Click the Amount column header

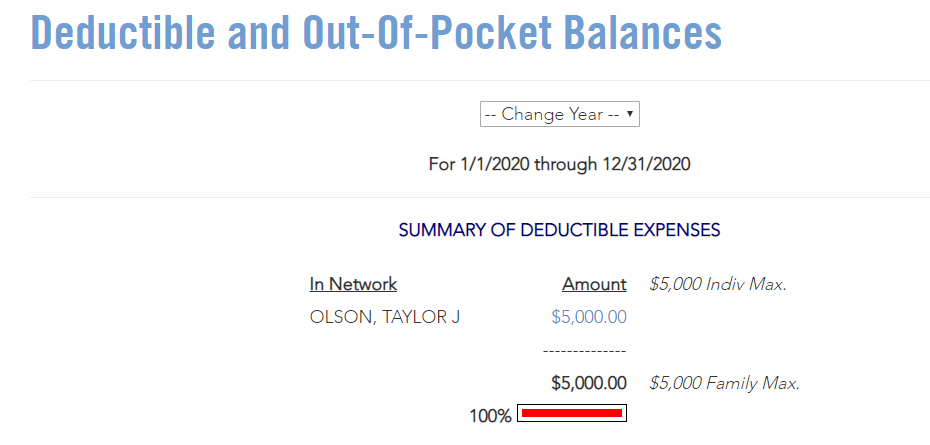coord(594,284)
